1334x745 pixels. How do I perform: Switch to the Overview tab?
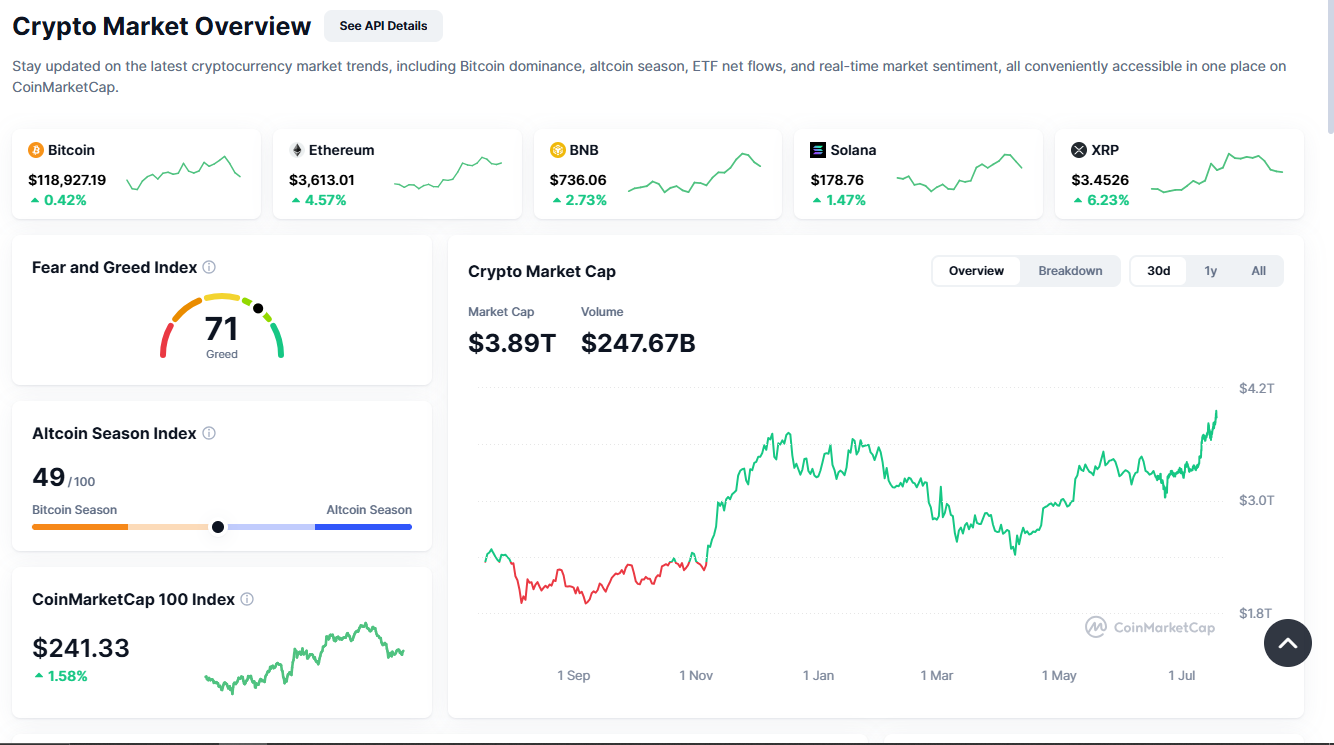[x=976, y=271]
